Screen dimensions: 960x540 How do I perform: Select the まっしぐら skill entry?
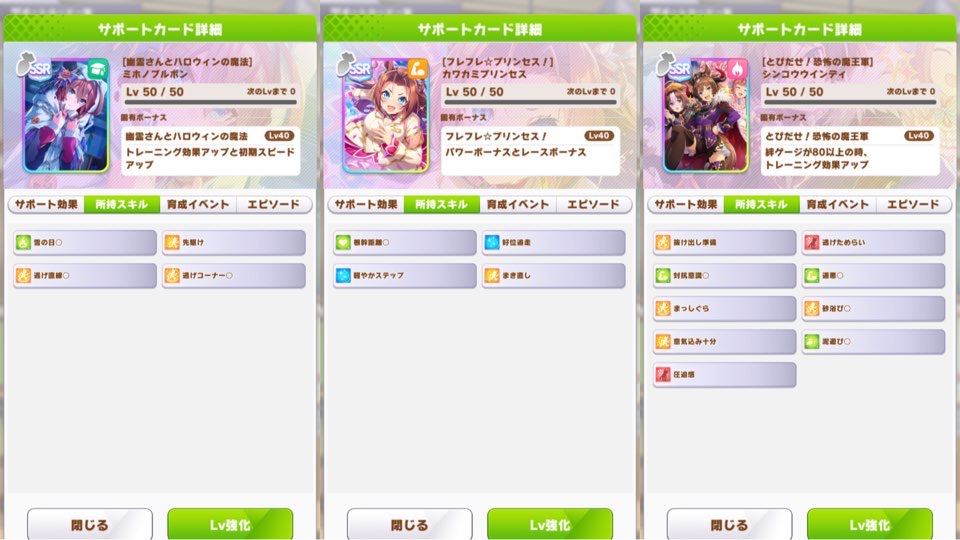(724, 309)
